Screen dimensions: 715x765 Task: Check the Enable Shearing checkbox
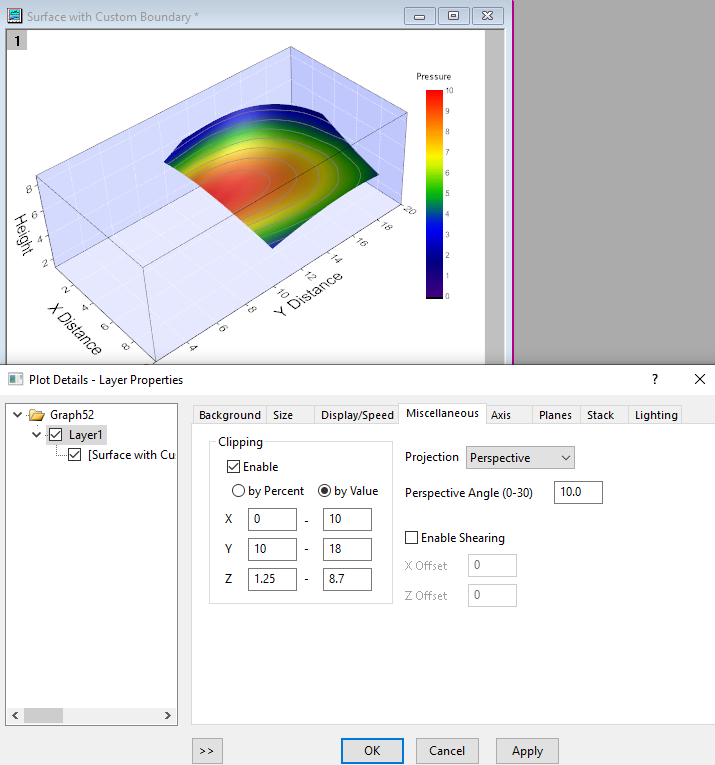[411, 538]
